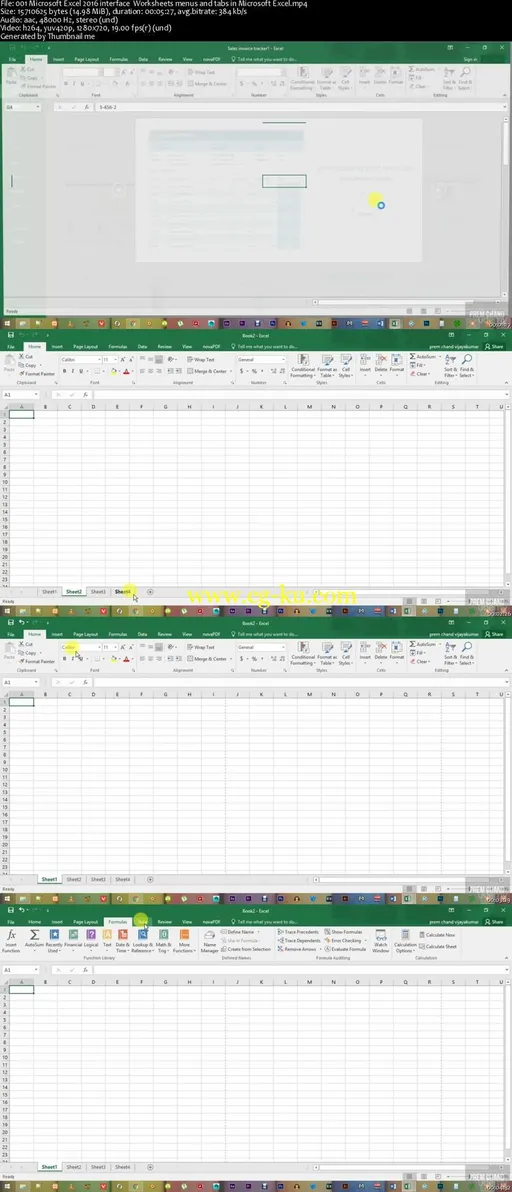Click the Name Box showing A1 in third frame
The image size is (512, 1192).
click(x=21, y=683)
